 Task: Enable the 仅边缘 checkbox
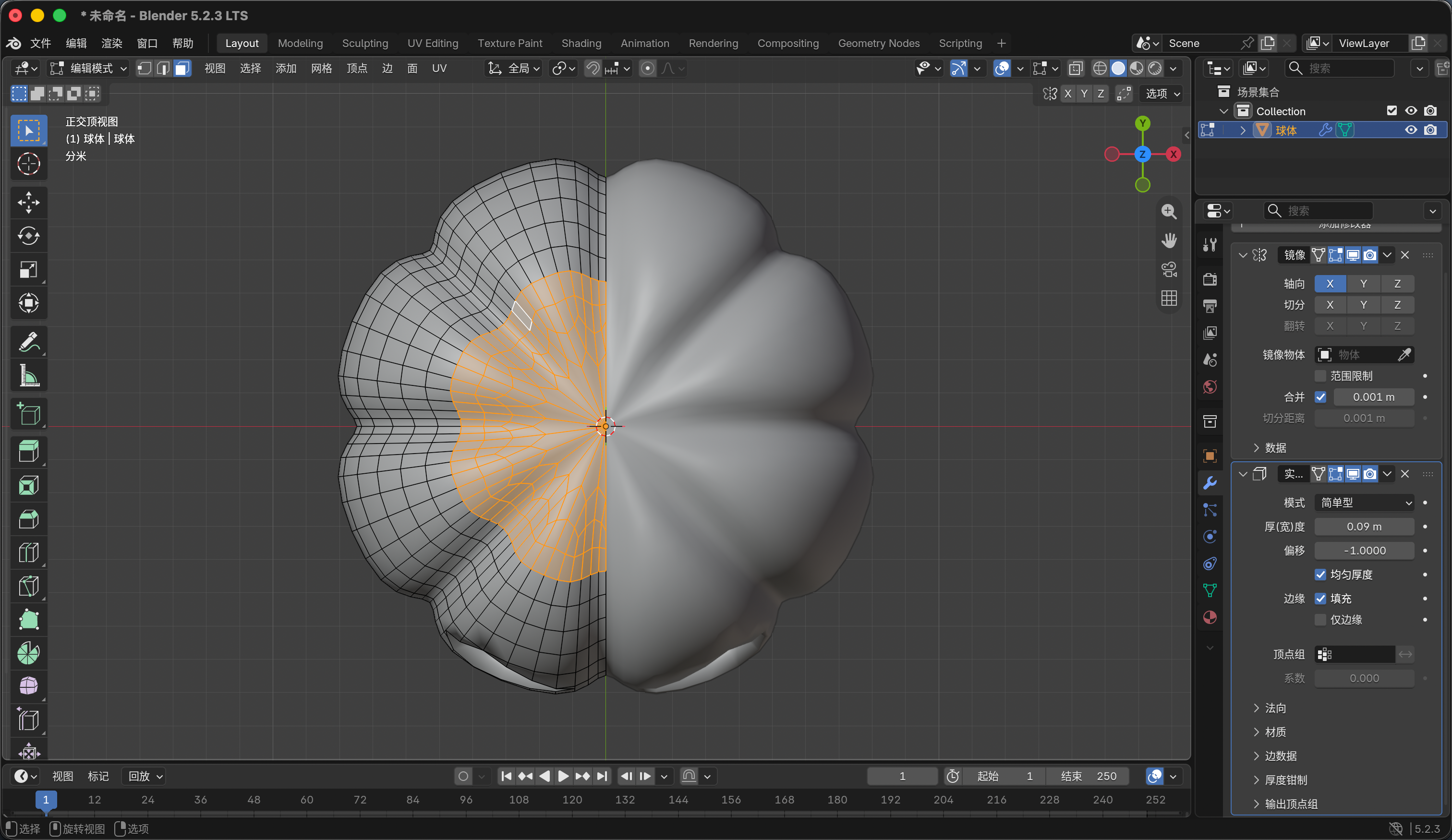(1320, 619)
